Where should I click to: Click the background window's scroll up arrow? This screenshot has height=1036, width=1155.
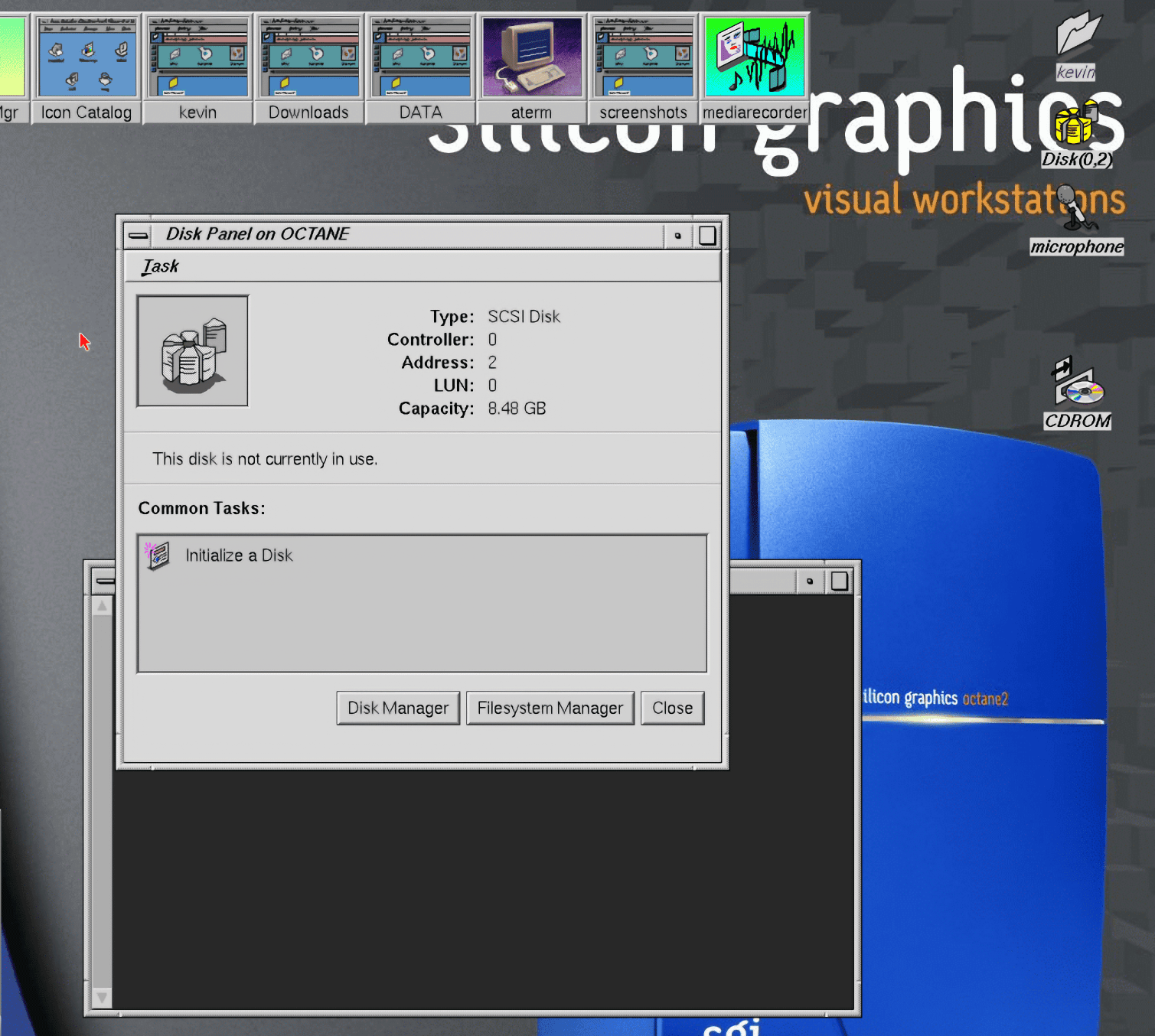[x=102, y=606]
